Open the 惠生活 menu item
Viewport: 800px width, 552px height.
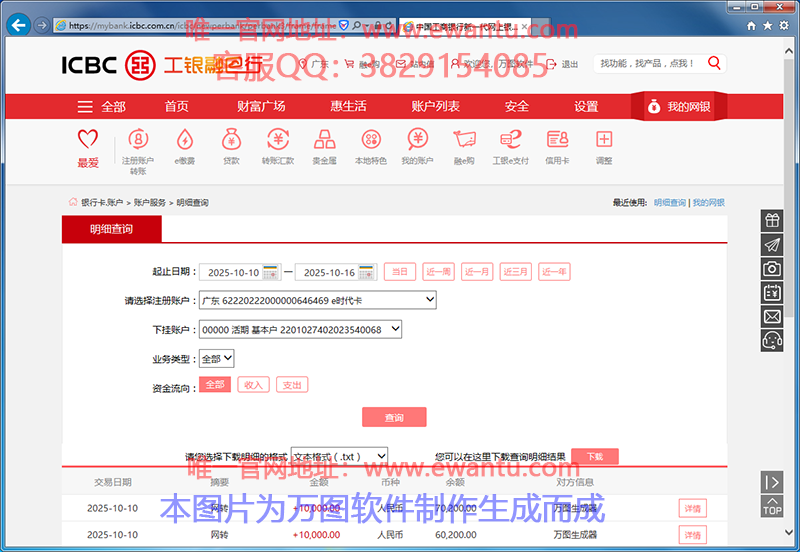tap(348, 106)
